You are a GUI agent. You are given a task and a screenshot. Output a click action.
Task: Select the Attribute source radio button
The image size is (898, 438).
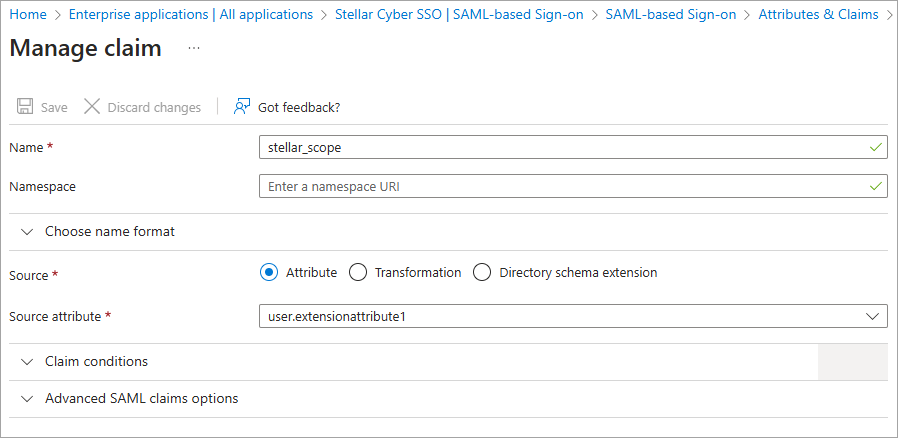pos(268,272)
